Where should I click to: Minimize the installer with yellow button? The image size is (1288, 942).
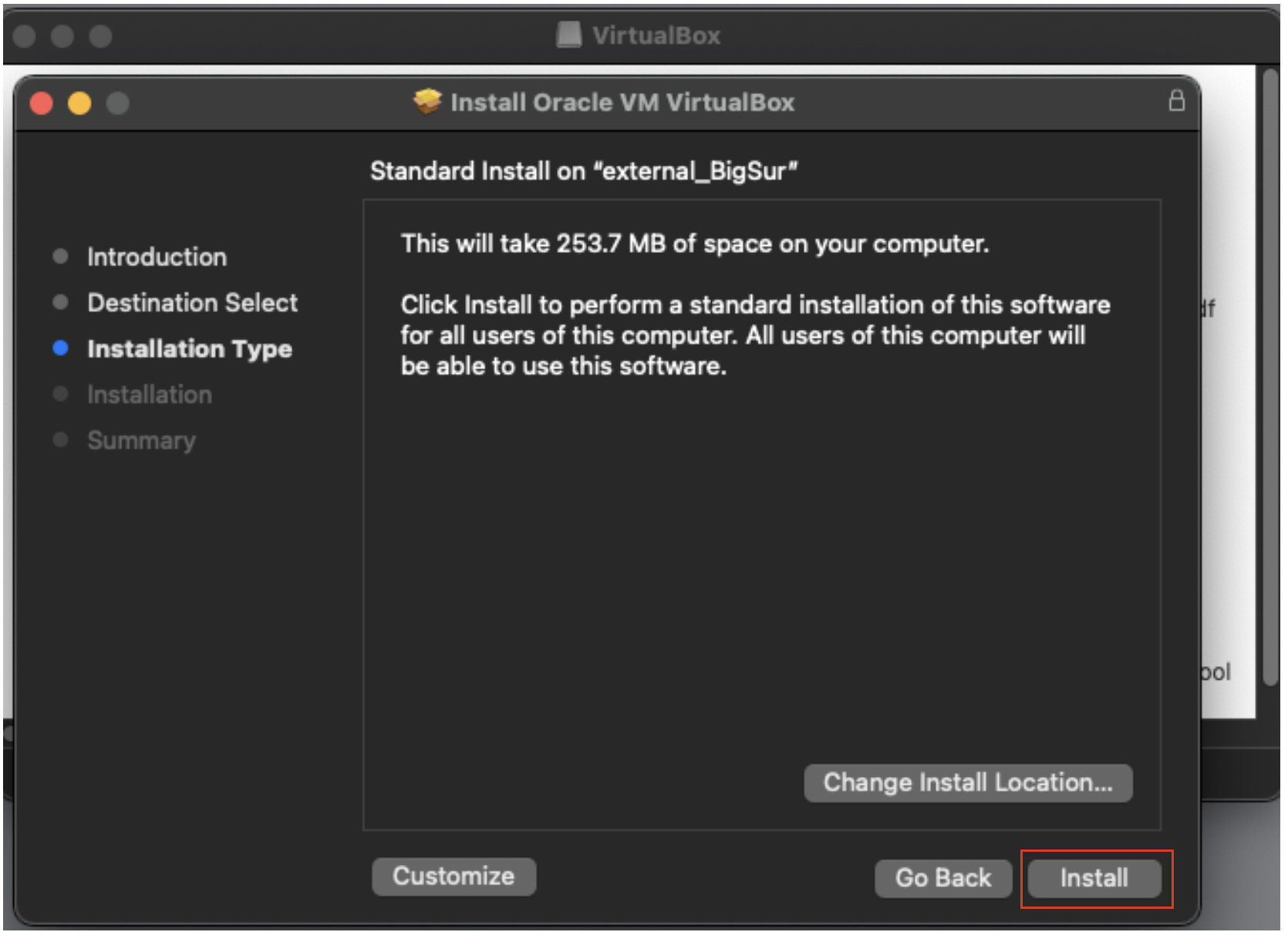[79, 103]
